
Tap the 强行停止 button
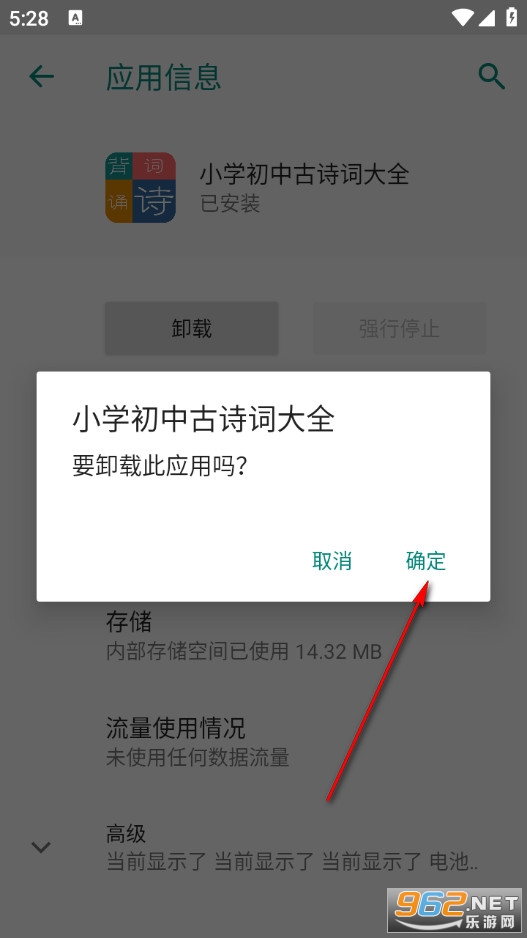point(399,328)
